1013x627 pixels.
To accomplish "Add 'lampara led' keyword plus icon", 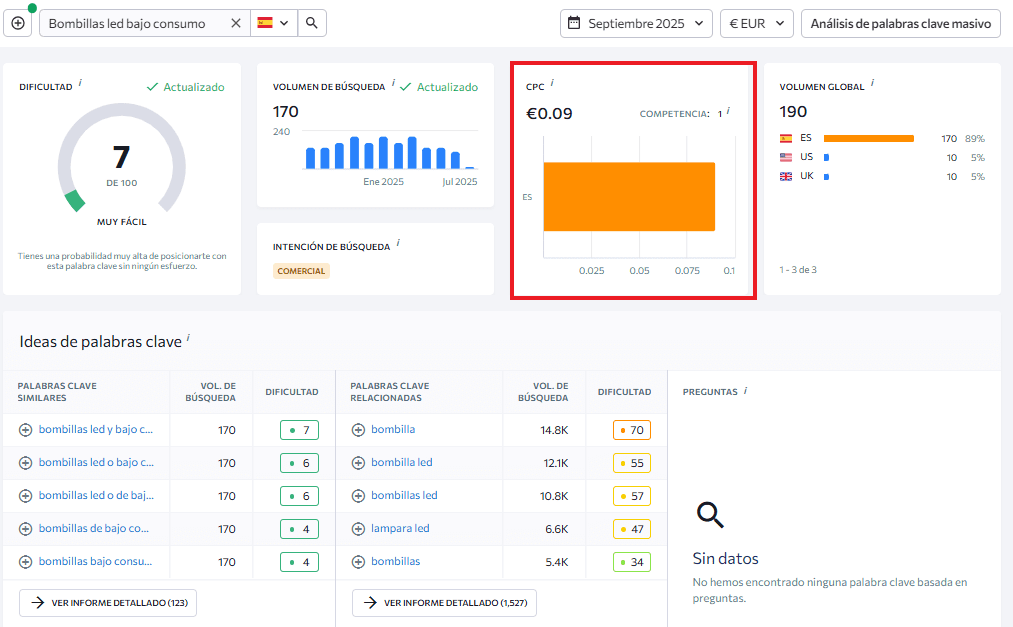I will [358, 529].
